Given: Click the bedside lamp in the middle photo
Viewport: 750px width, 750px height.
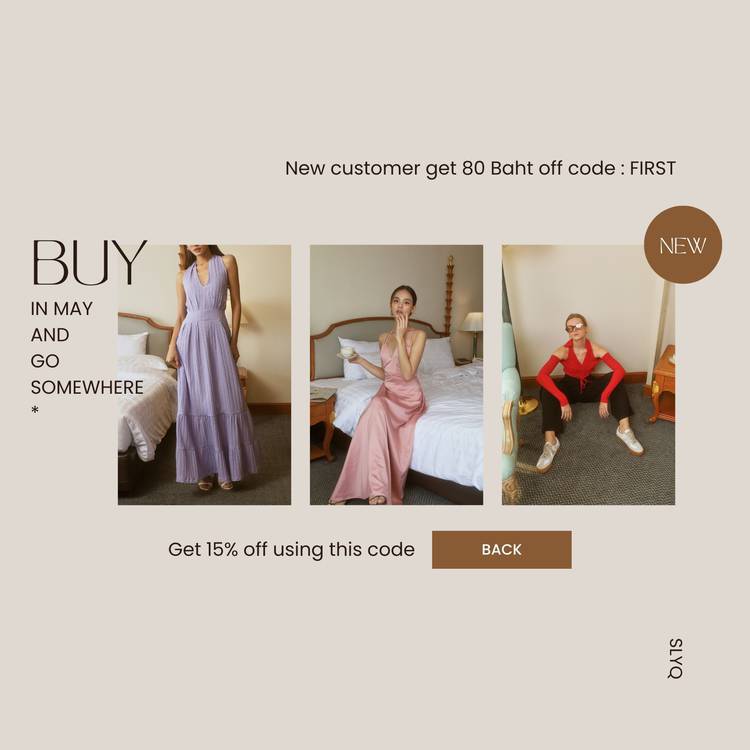Looking at the screenshot, I should [473, 331].
